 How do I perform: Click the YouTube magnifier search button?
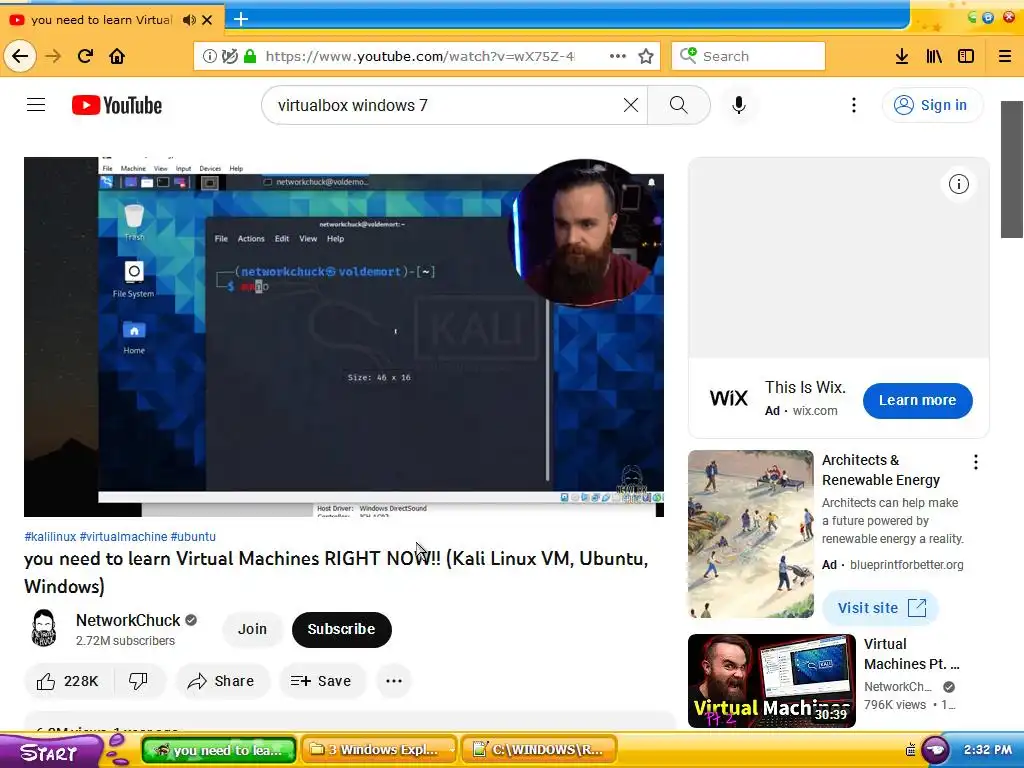[x=679, y=105]
